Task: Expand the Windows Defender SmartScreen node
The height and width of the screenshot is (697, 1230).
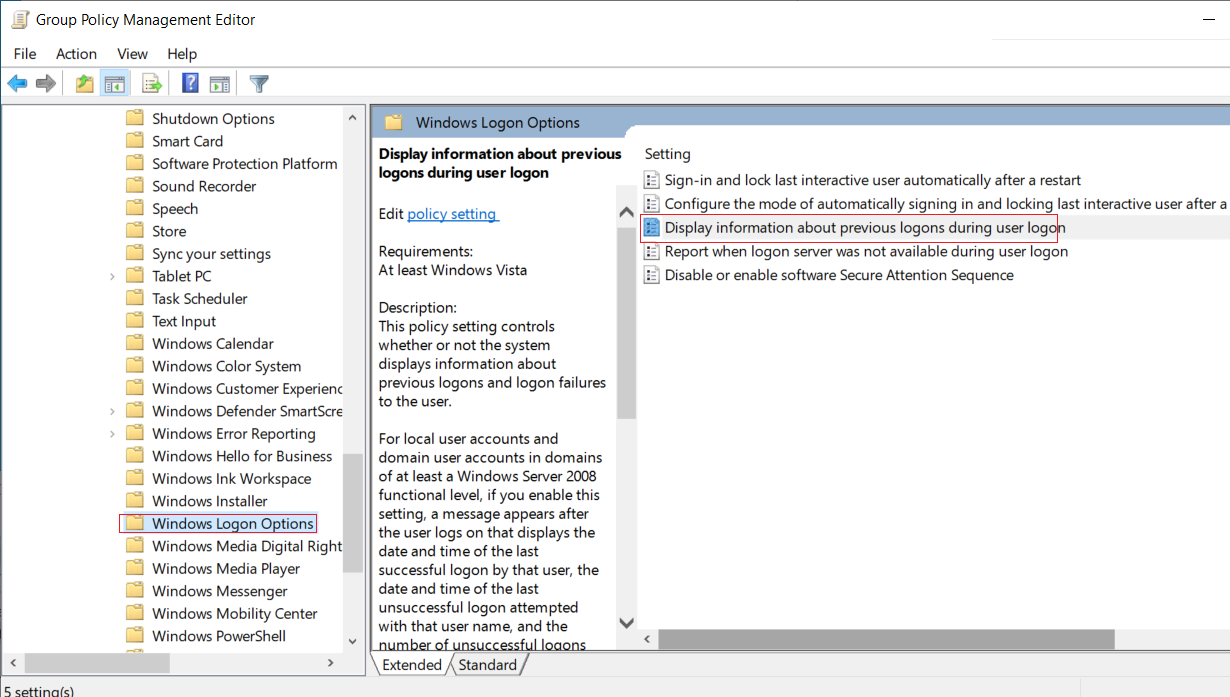Action: tap(112, 411)
